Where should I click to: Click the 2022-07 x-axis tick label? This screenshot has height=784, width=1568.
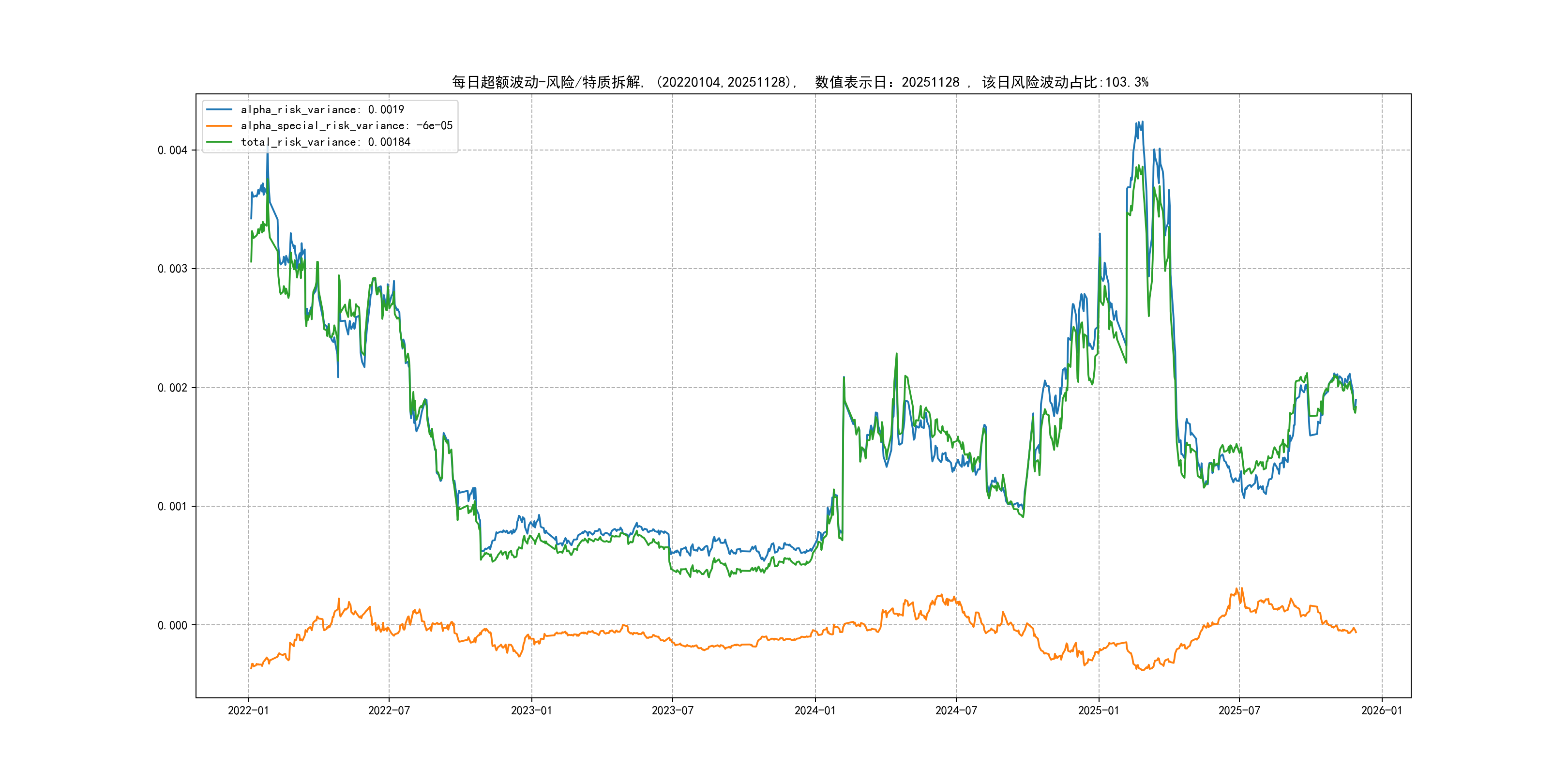click(389, 710)
